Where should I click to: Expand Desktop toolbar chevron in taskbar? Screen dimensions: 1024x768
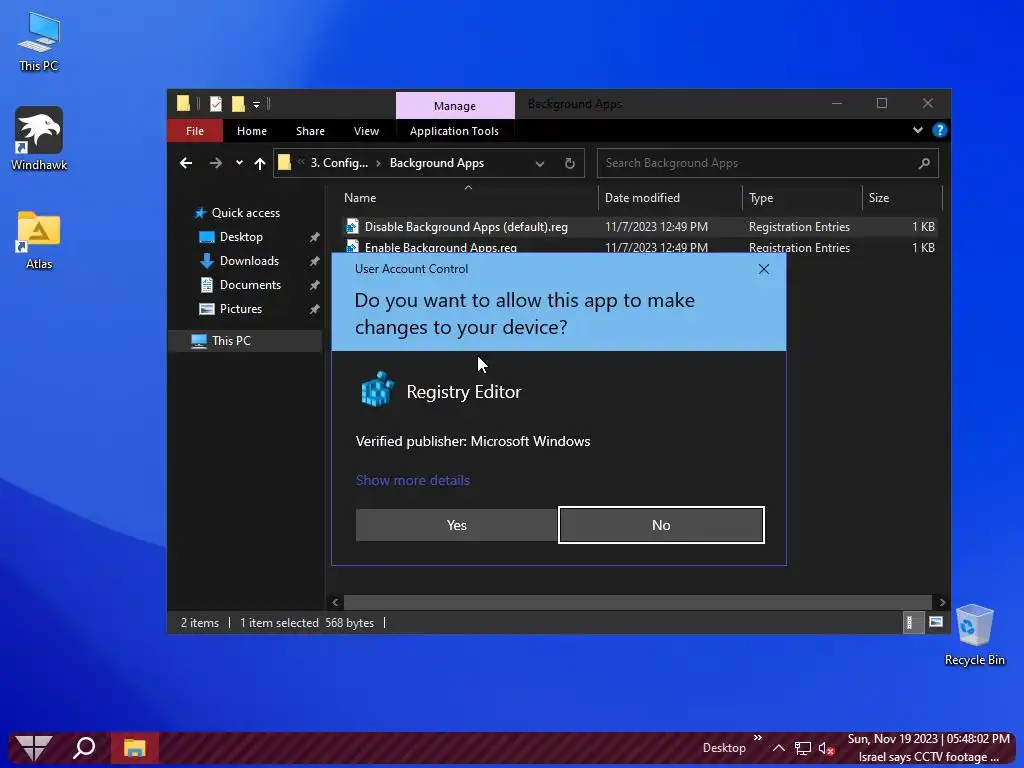758,738
